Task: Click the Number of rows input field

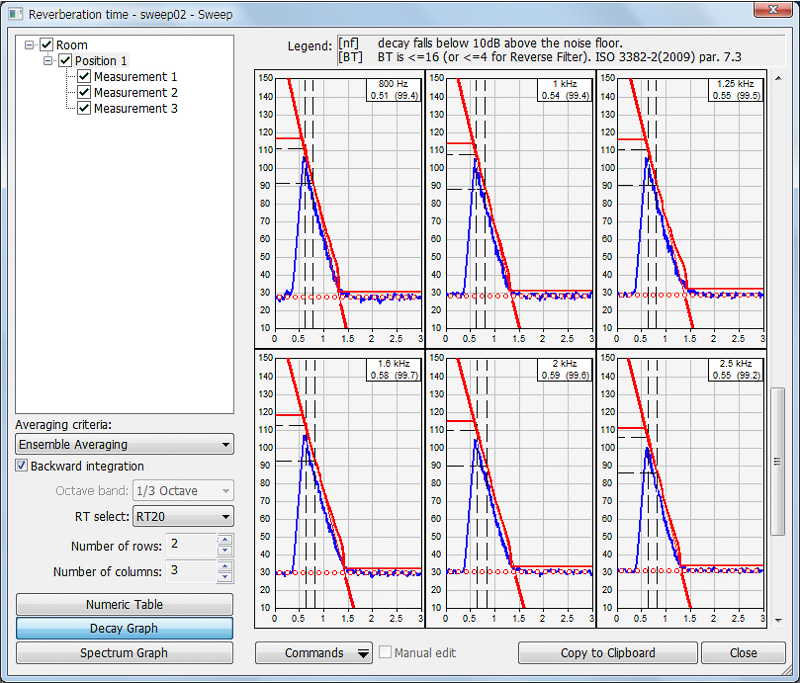Action: pyautogui.click(x=192, y=545)
